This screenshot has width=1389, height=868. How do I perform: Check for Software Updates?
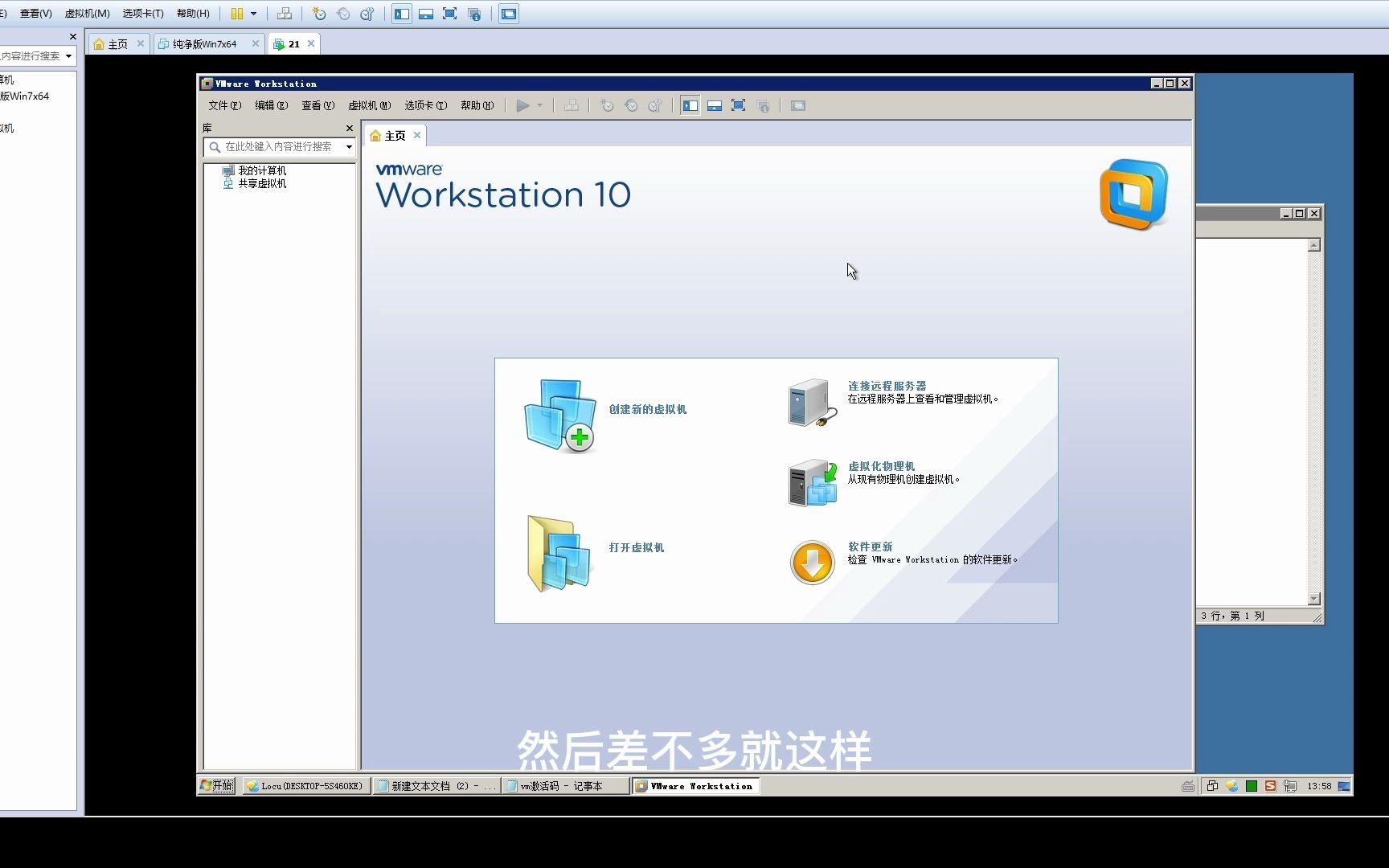(870, 547)
